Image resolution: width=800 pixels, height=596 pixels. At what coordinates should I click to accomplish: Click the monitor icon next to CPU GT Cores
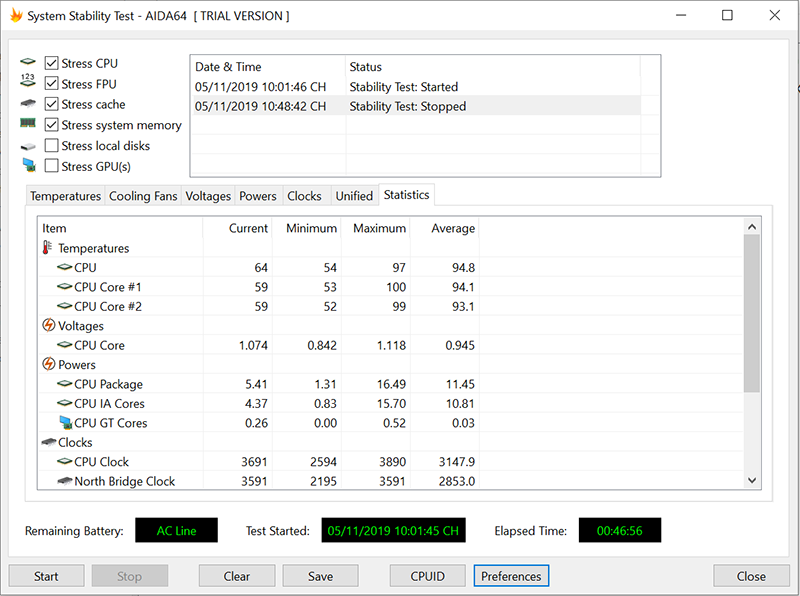[x=64, y=423]
